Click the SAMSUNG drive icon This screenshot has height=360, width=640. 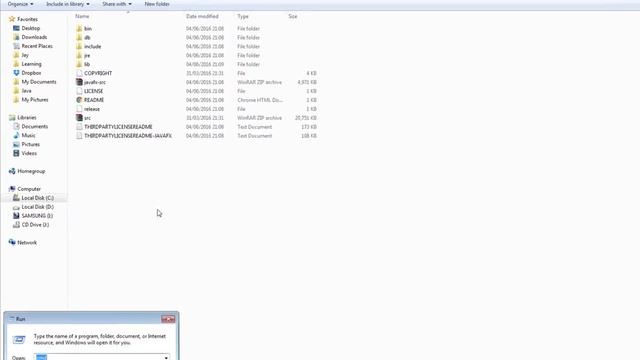point(16,216)
